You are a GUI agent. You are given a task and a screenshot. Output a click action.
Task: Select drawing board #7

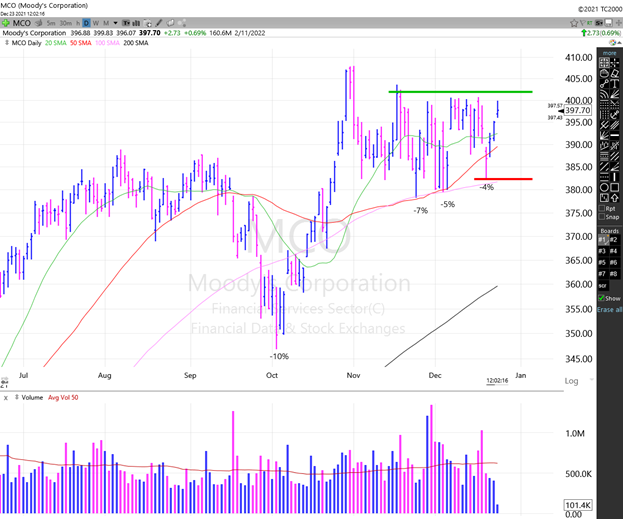coord(603,274)
